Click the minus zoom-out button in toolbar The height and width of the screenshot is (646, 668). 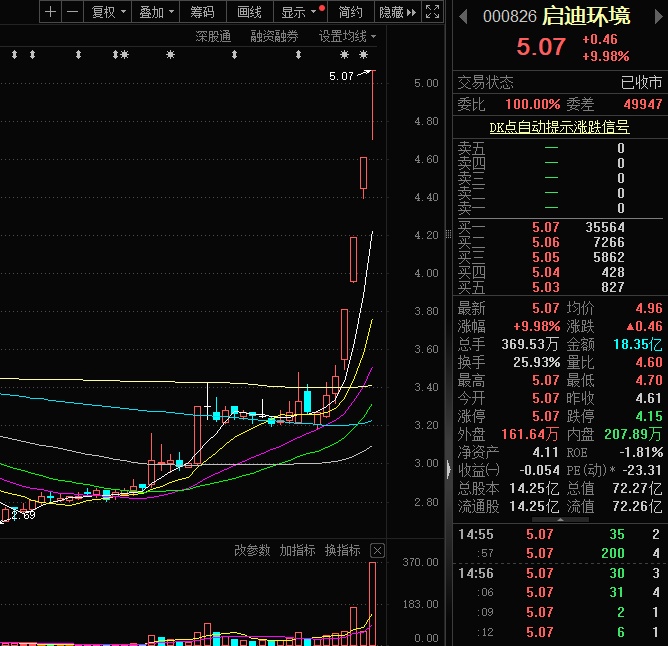pos(72,12)
